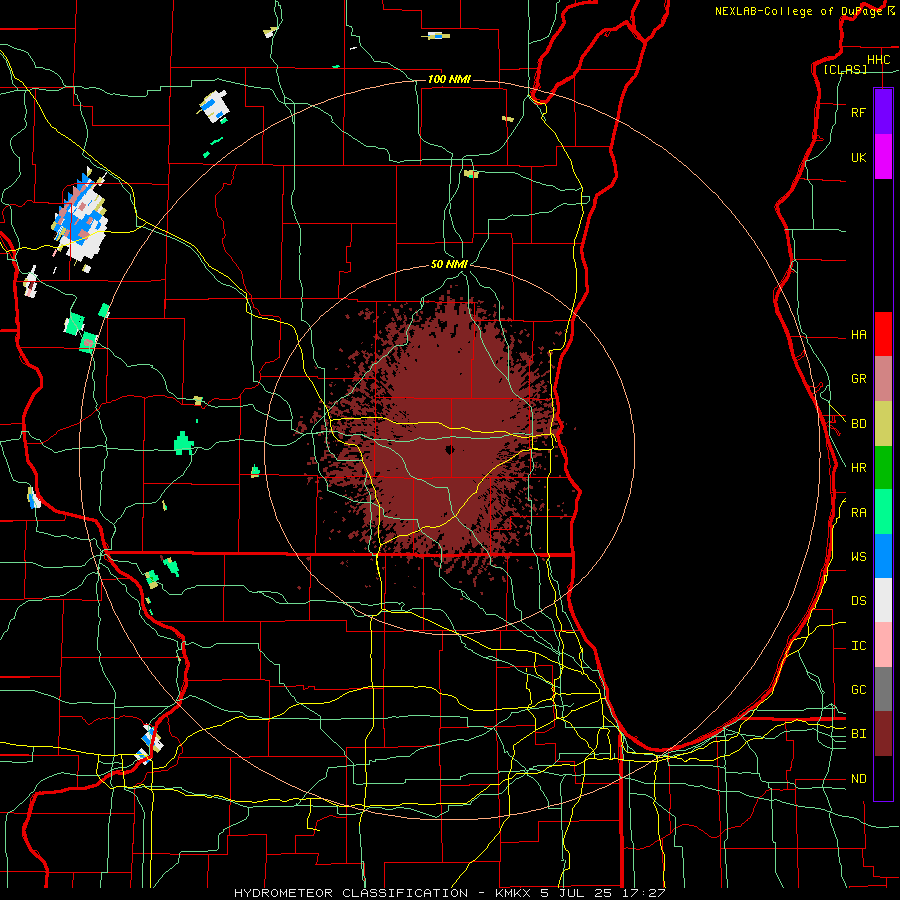Click the KMKX station identifier text
This screenshot has height=900, width=900.
[x=511, y=893]
